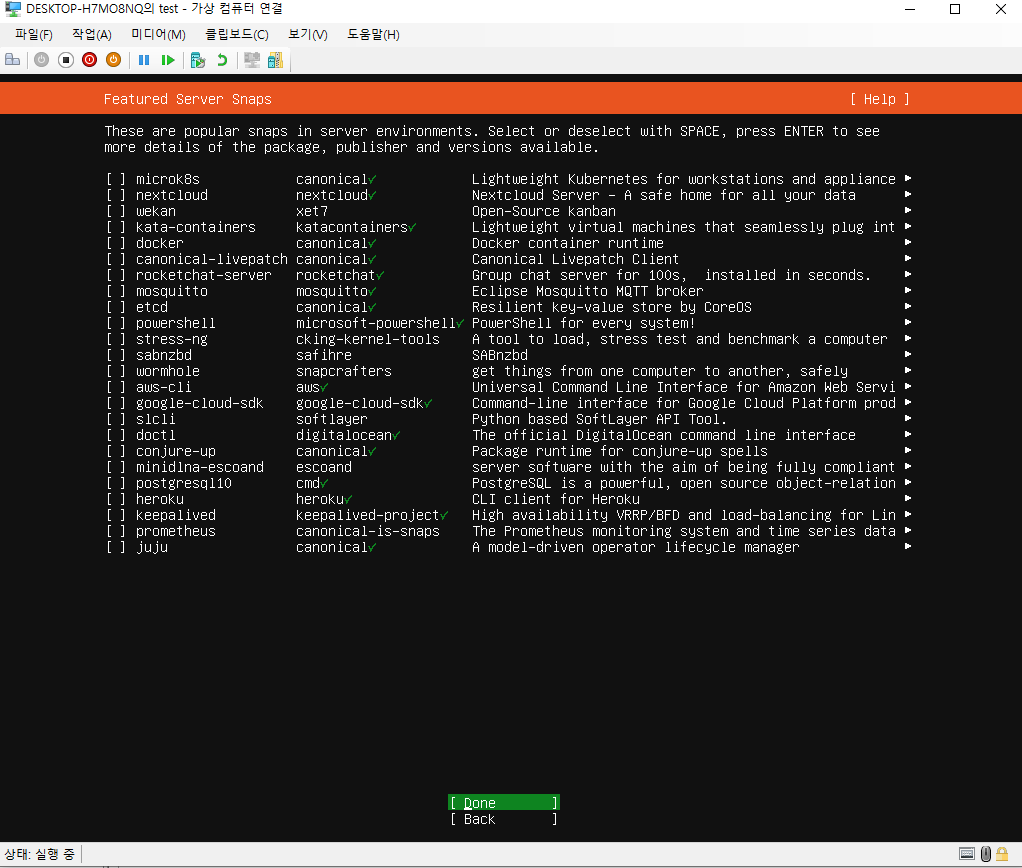Click the Back button

click(504, 819)
